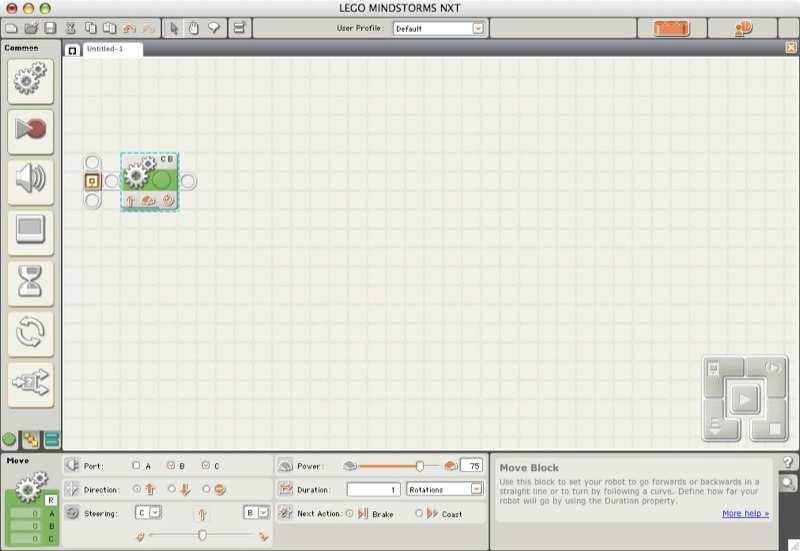800x551 pixels.
Task: Click controller Download button at bottom-left
Action: [x=715, y=425]
